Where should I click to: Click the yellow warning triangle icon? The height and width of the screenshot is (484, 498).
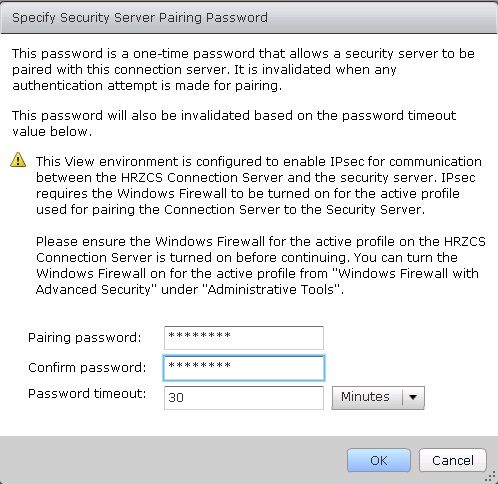(18, 159)
